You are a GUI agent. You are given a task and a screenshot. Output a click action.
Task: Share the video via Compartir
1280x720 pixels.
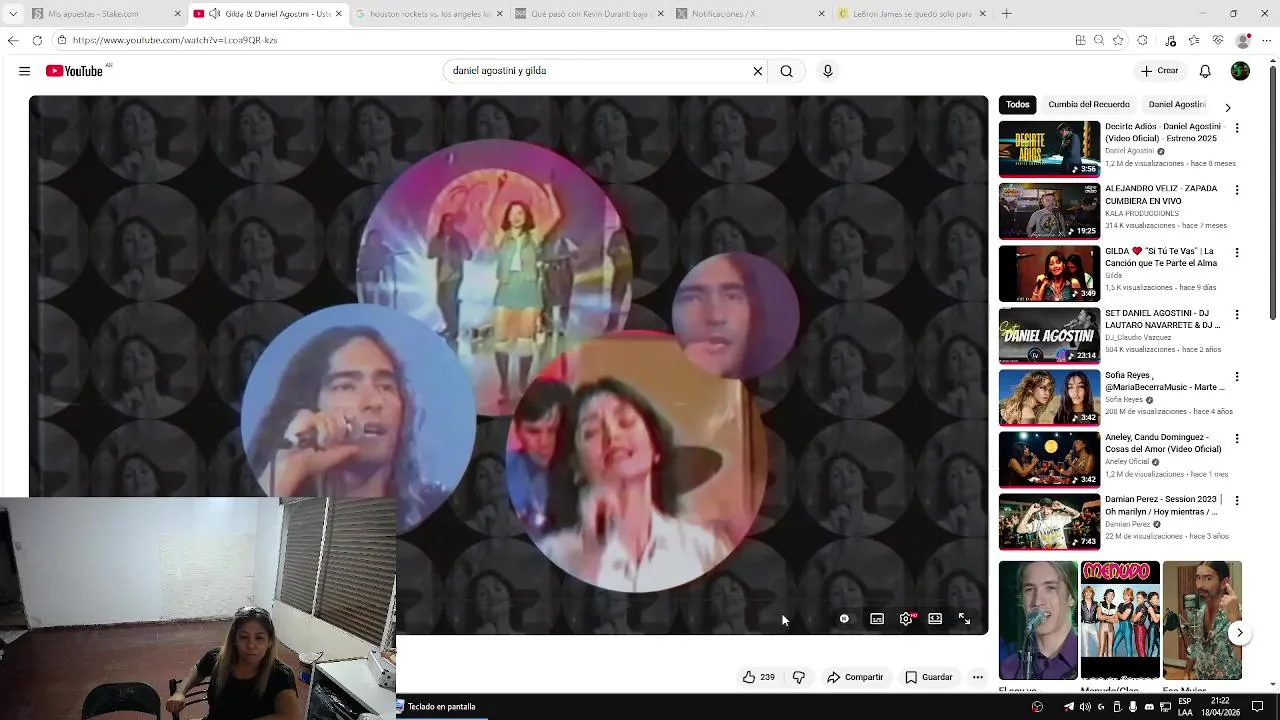point(855,677)
